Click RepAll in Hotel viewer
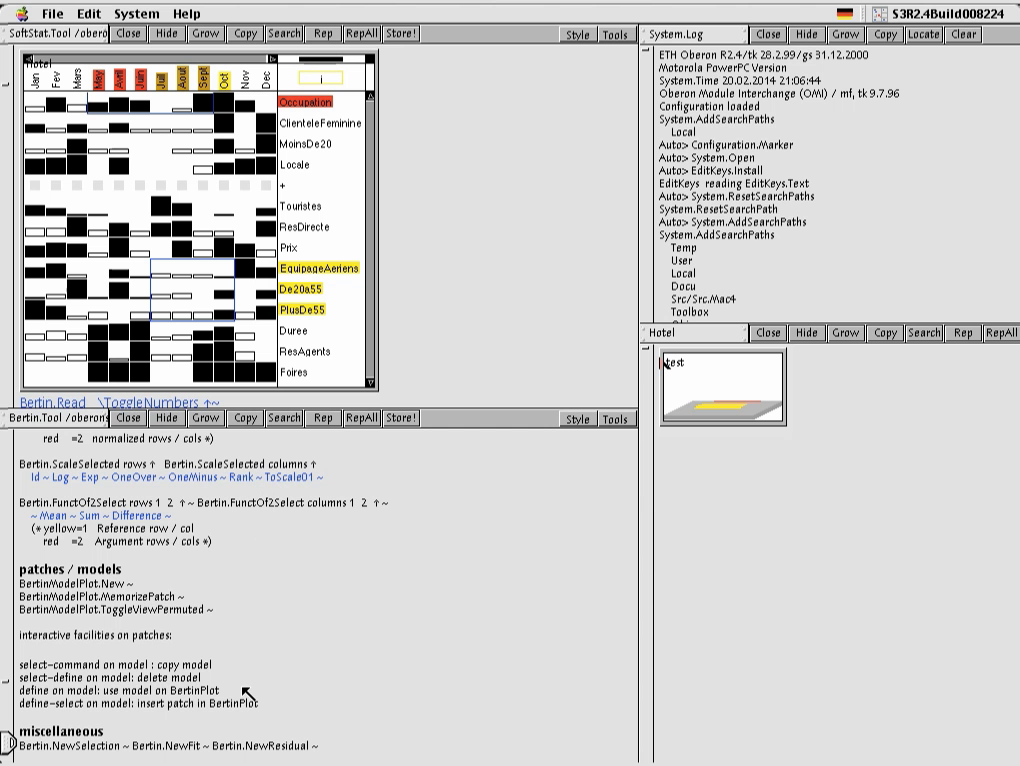Viewport: 1020px width, 766px height. tap(1002, 333)
